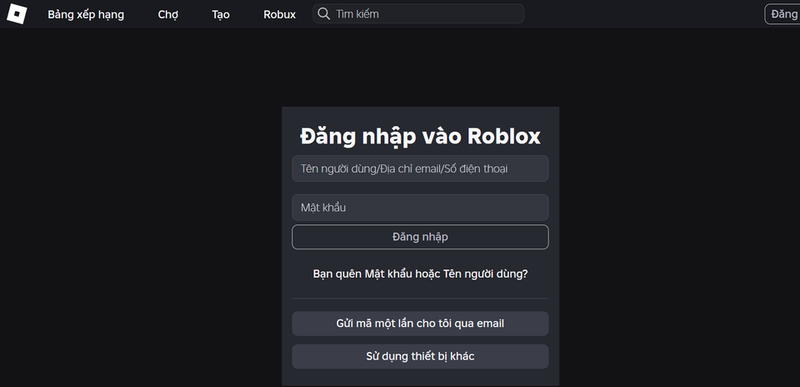This screenshot has width=800, height=387.
Task: Click the Roblox logo icon
Action: pyautogui.click(x=16, y=14)
